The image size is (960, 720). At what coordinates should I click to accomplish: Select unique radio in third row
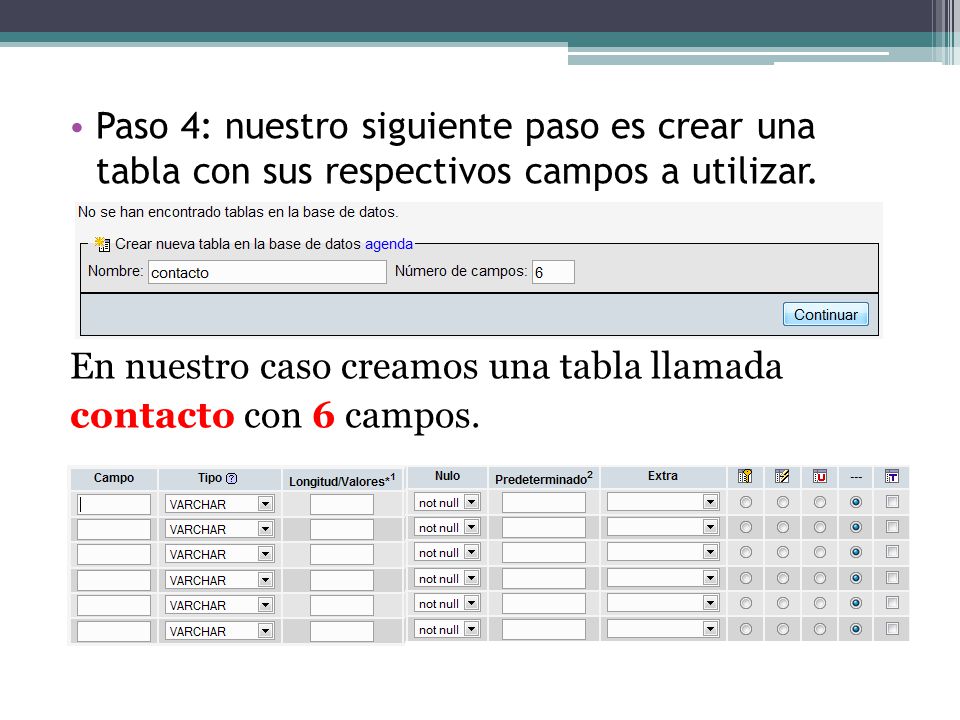819,552
